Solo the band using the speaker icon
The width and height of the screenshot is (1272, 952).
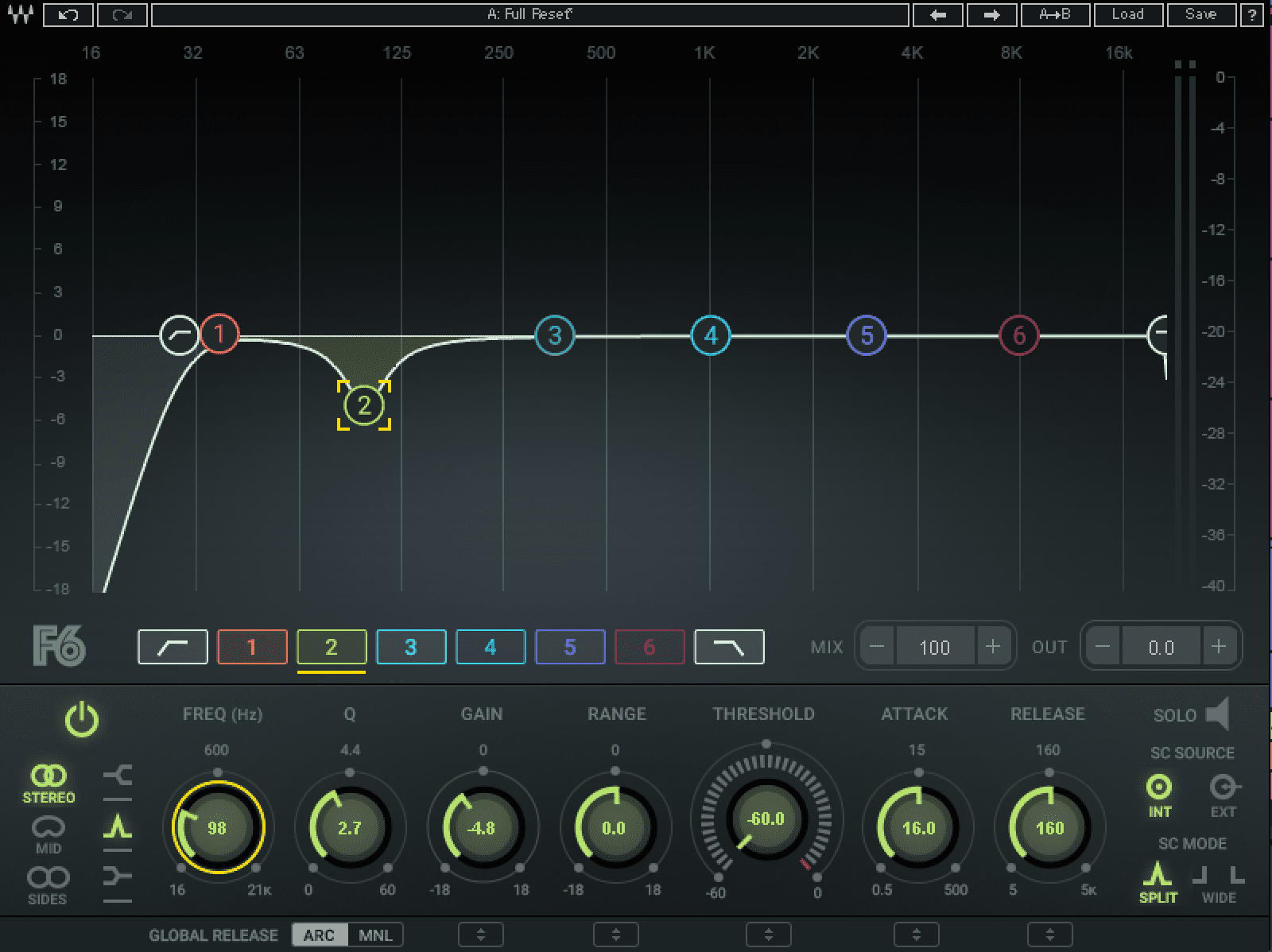(1217, 714)
